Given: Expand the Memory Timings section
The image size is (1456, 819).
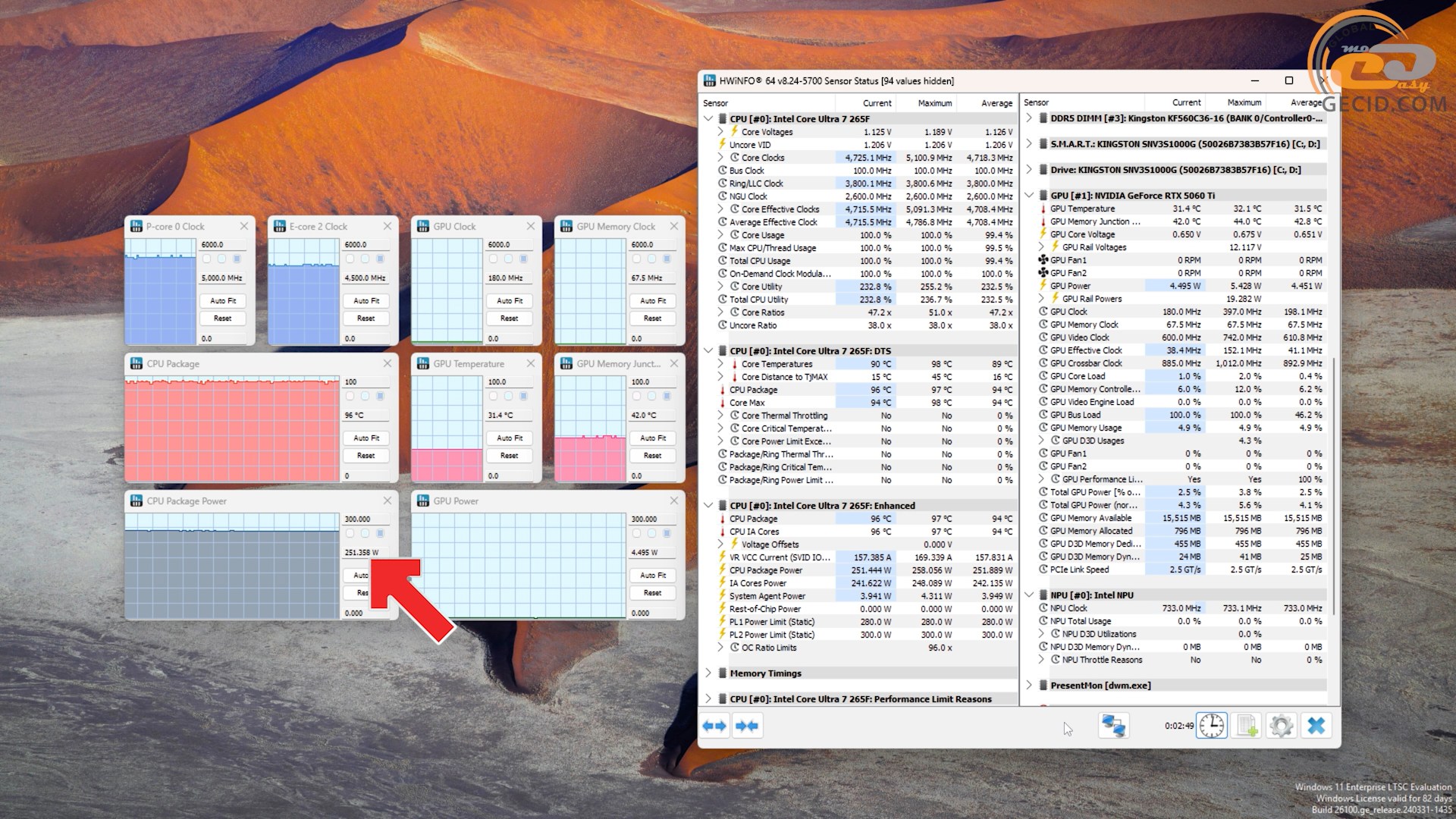Looking at the screenshot, I should pyautogui.click(x=708, y=673).
